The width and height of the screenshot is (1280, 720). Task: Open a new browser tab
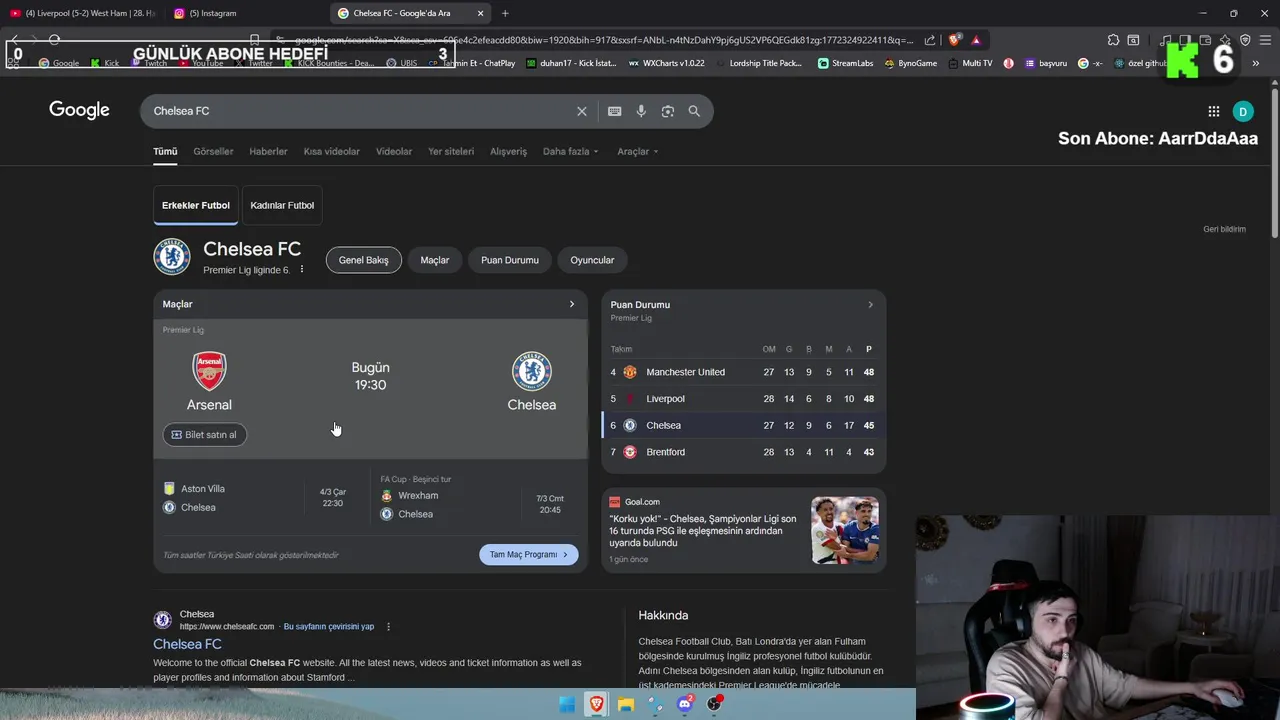505,13
